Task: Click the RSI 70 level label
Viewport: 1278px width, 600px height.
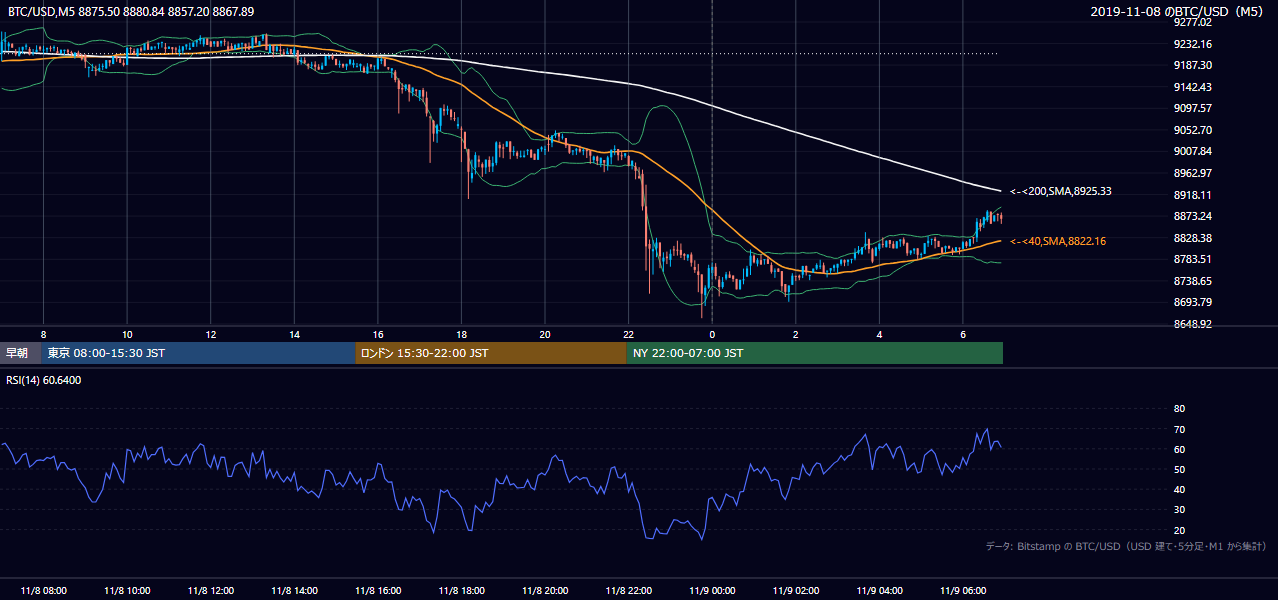Action: click(1179, 429)
